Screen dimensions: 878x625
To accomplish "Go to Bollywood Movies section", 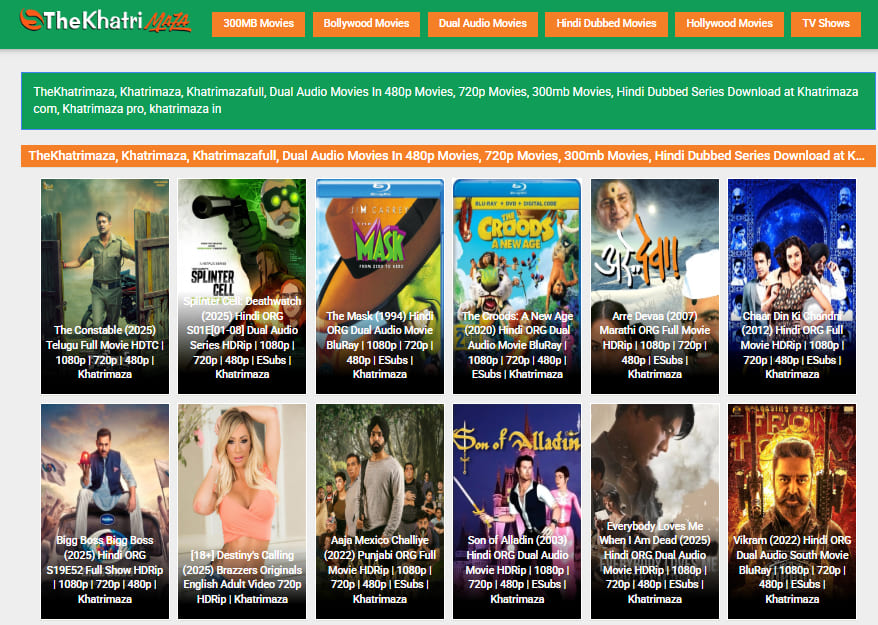I will 366,23.
